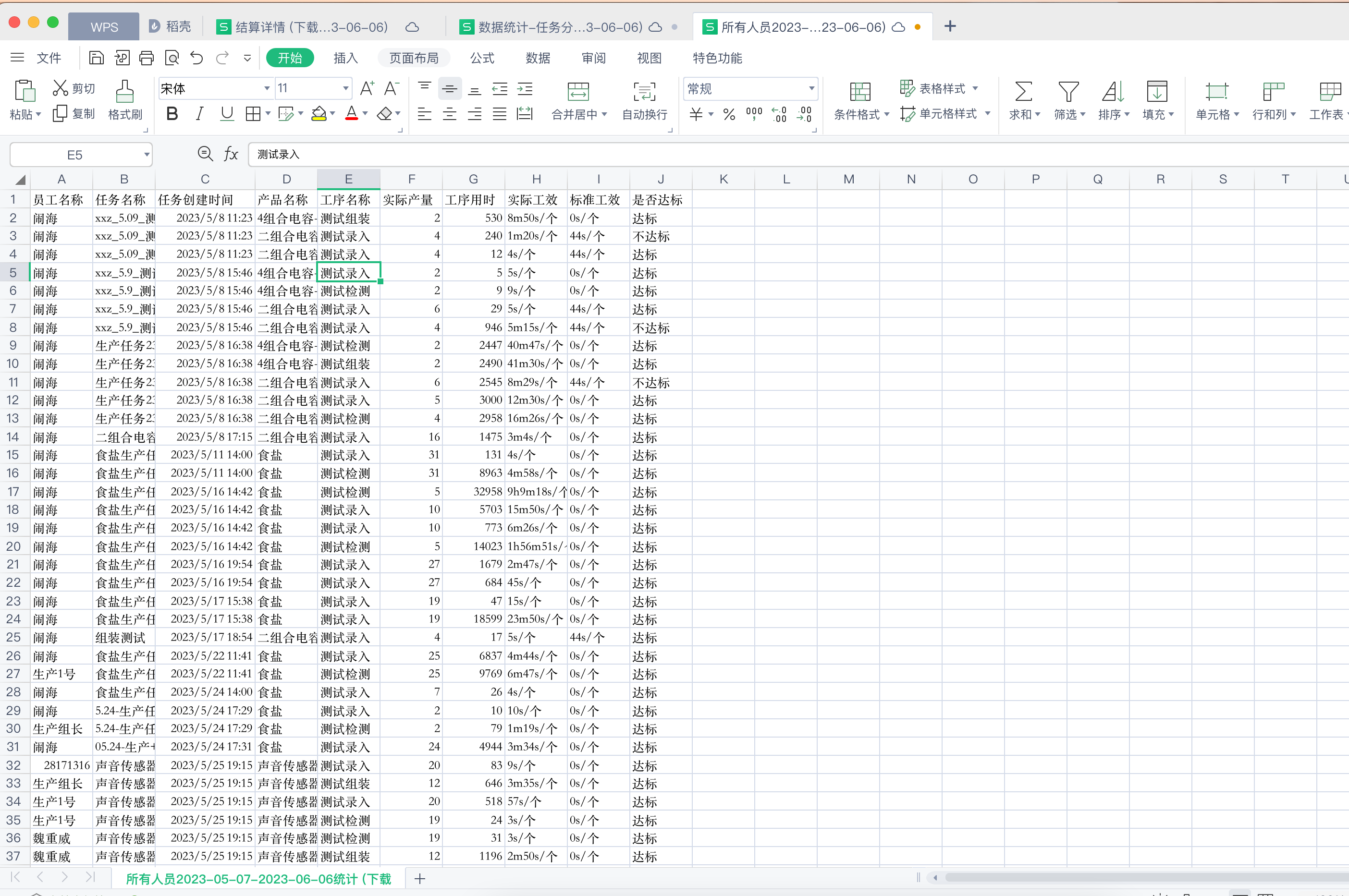This screenshot has height=896, width=1349.
Task: Open font color picker A swatch
Action: [x=352, y=114]
